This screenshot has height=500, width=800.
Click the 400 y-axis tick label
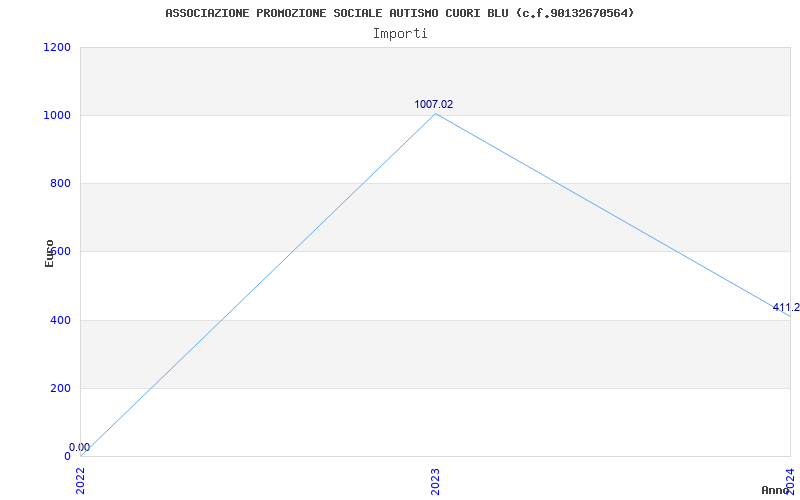[x=60, y=320]
